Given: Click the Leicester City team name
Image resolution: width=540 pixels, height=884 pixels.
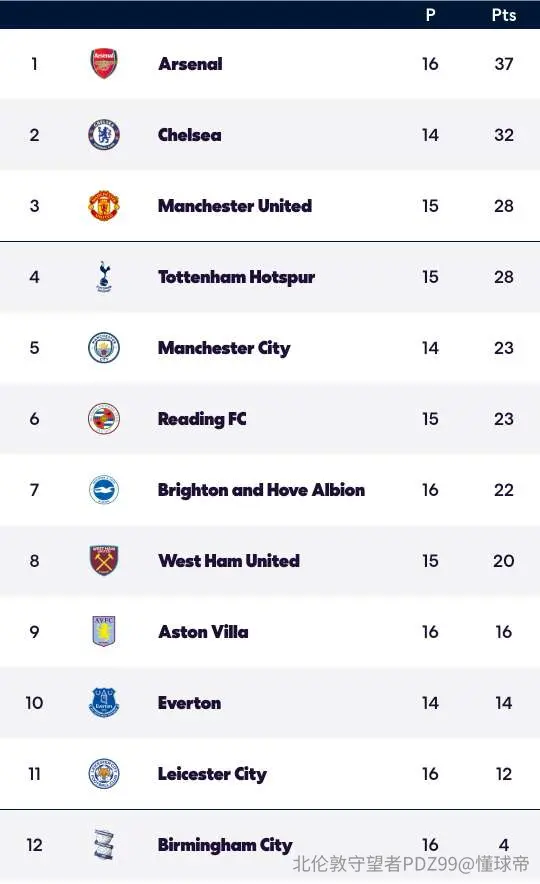Looking at the screenshot, I should [x=213, y=774].
